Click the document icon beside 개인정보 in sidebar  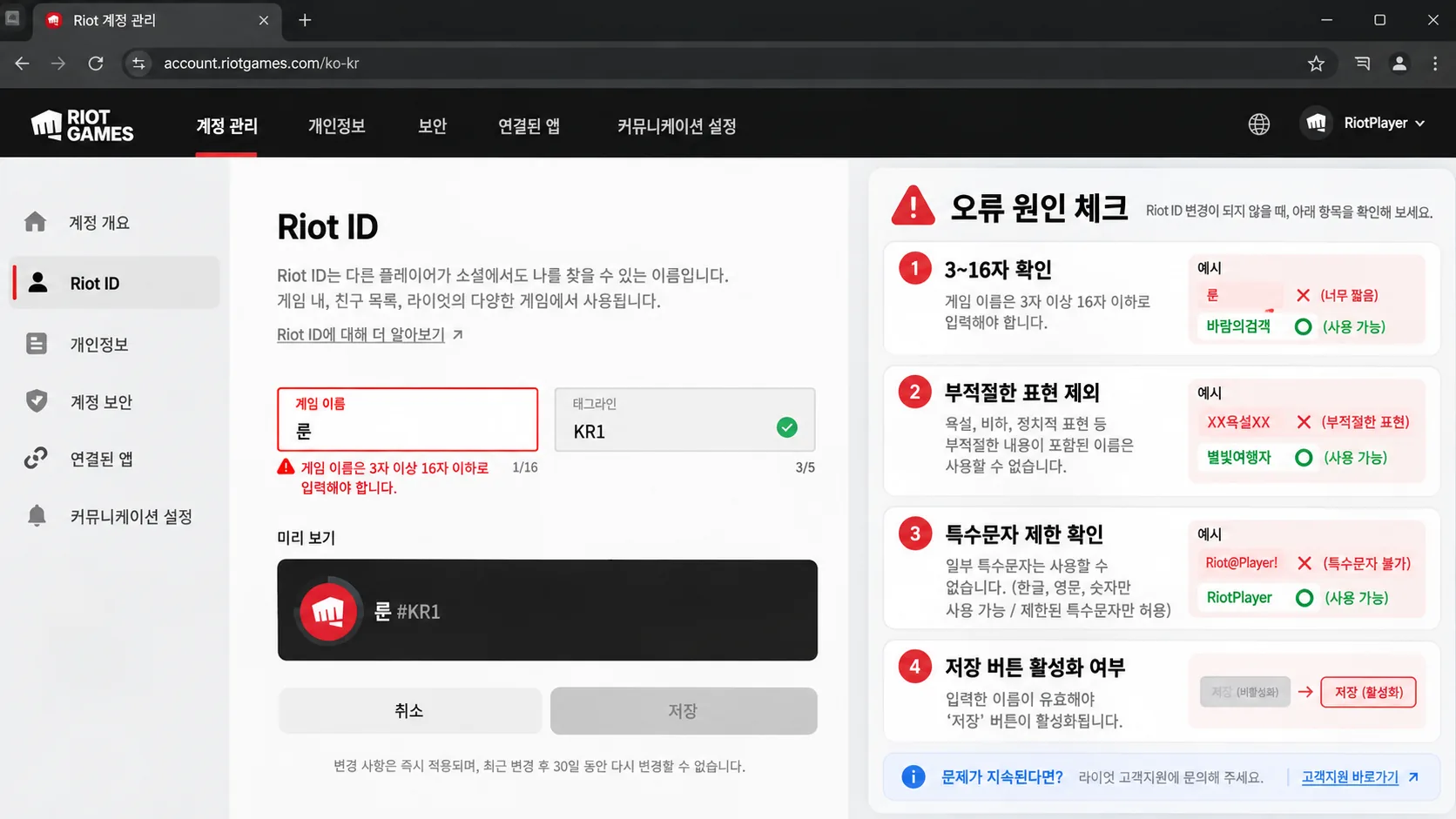coord(37,344)
